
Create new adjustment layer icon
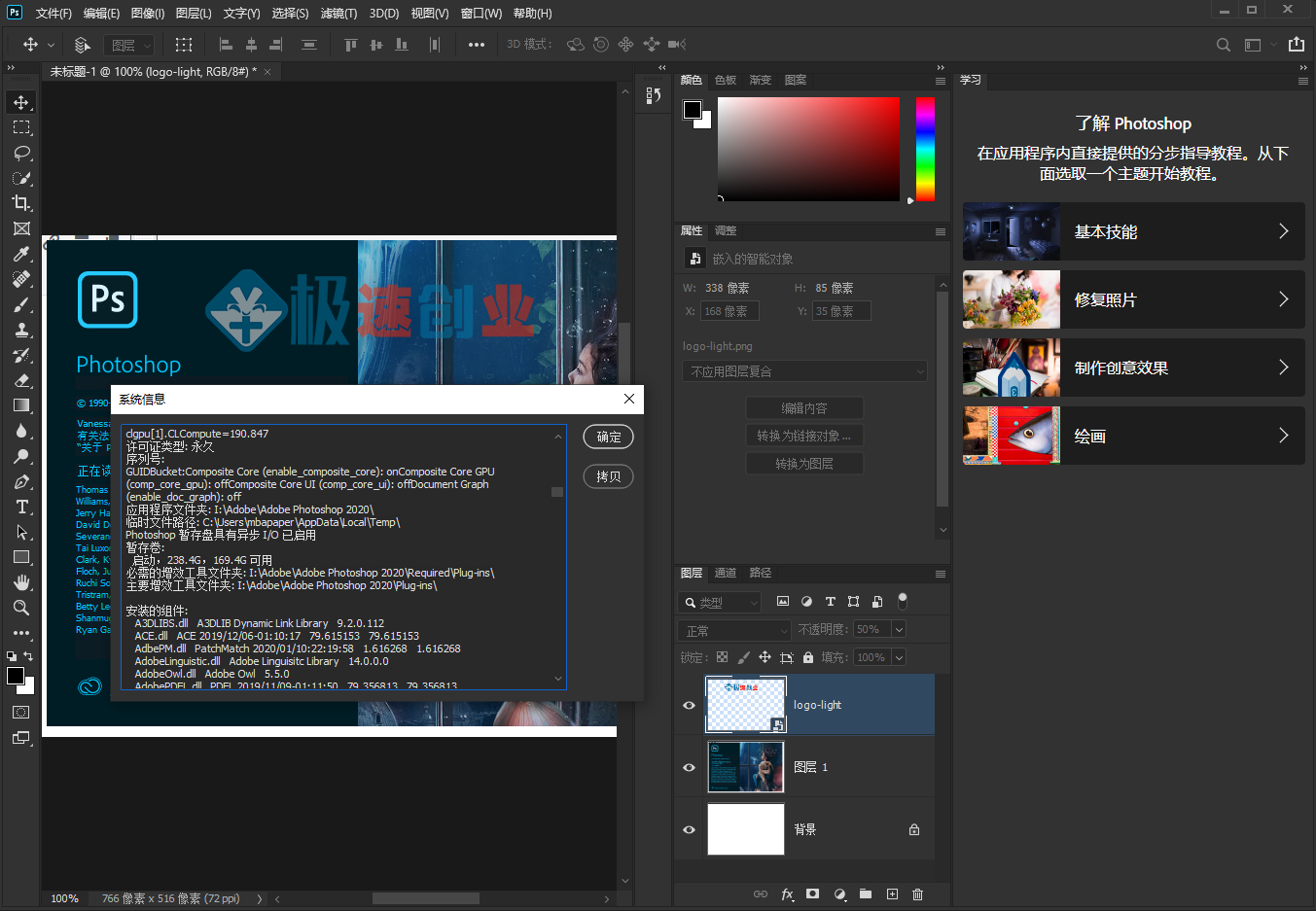[839, 894]
